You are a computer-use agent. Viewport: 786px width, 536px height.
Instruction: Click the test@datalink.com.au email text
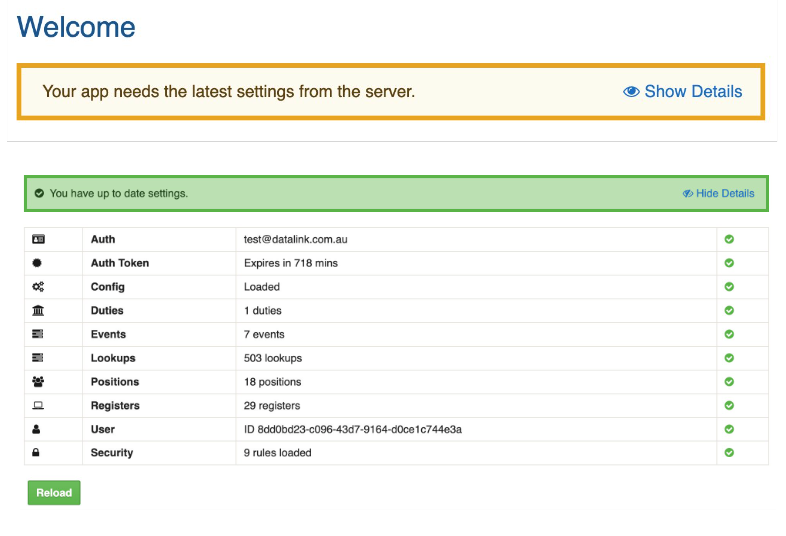(x=295, y=239)
